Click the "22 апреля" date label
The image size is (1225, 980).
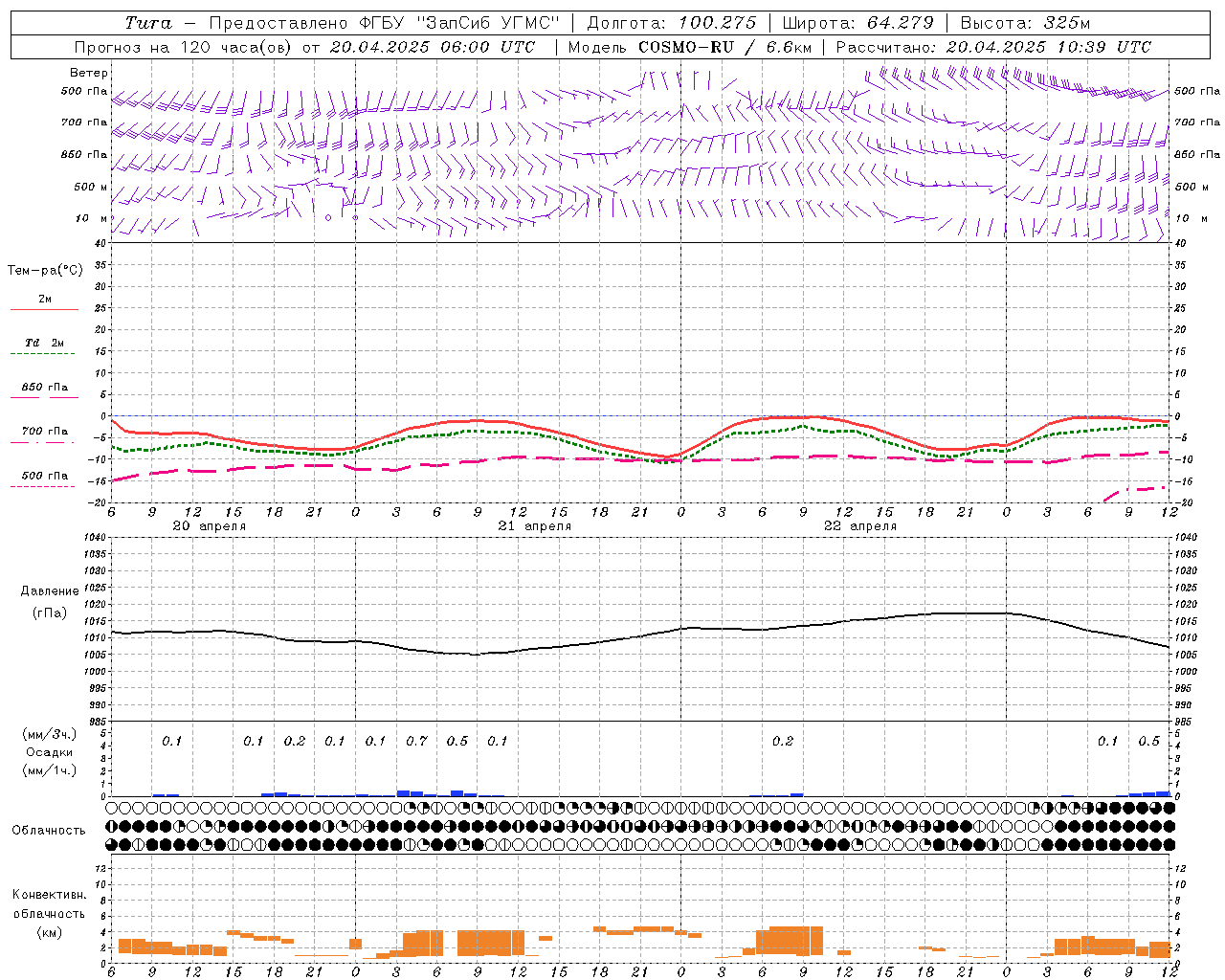coord(859,526)
